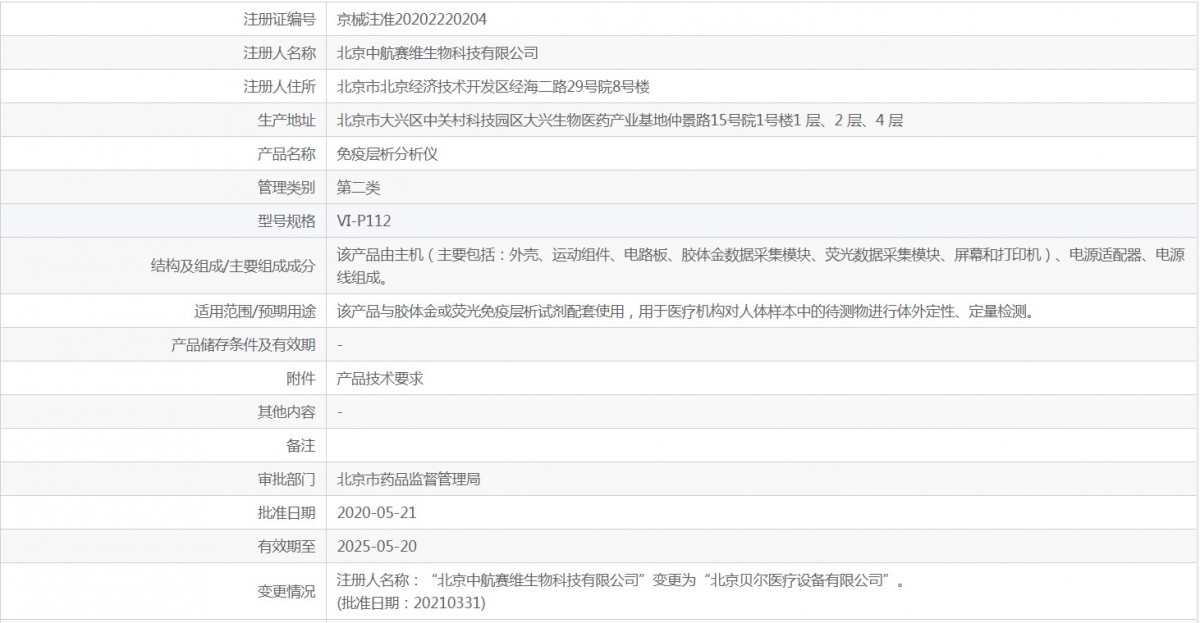Select the text (批准日期：20210331)
Viewport: 1200px width, 623px height.
click(x=412, y=603)
